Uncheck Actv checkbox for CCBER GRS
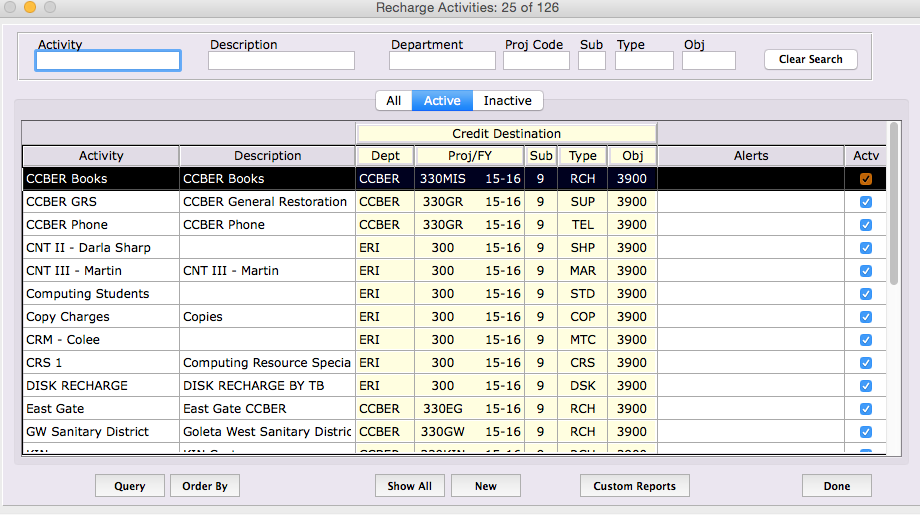The width and height of the screenshot is (920, 515). pyautogui.click(x=865, y=202)
